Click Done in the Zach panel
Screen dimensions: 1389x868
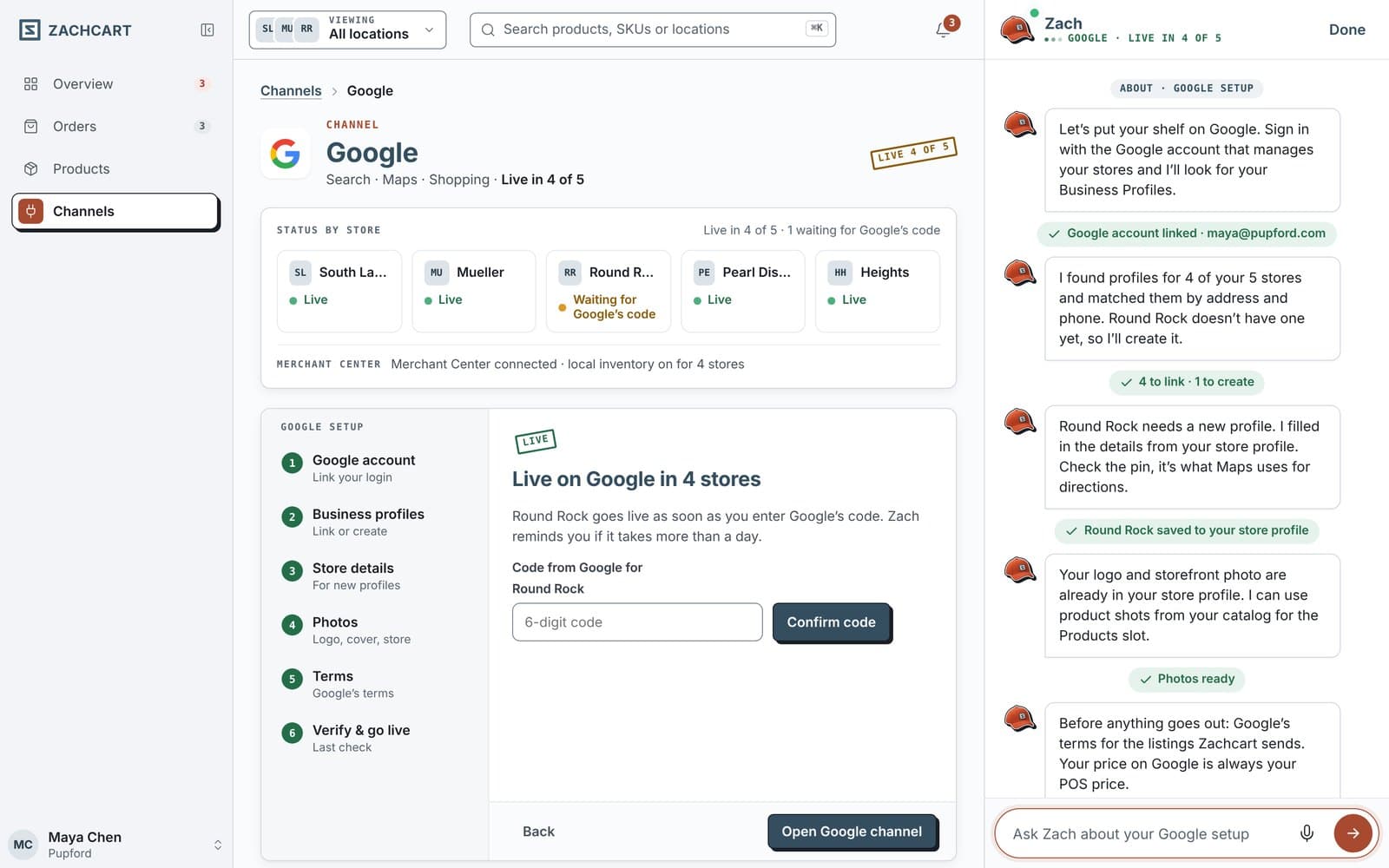click(x=1346, y=30)
